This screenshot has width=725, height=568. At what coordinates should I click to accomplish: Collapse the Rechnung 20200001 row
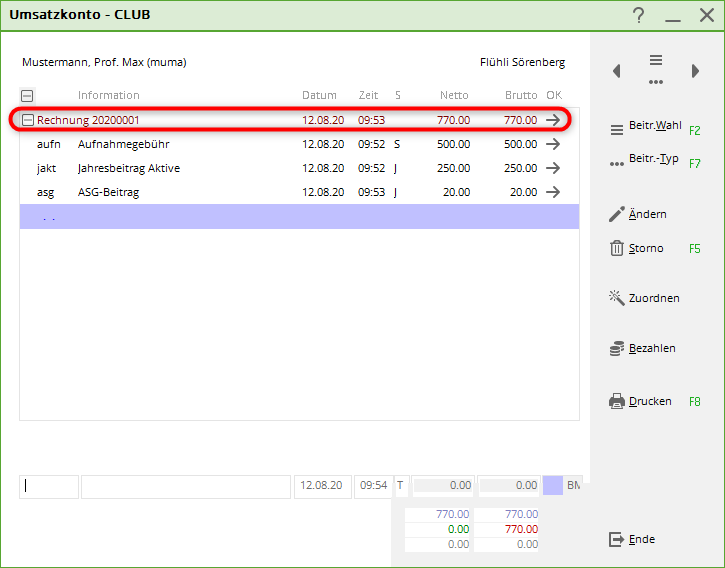coord(28,120)
